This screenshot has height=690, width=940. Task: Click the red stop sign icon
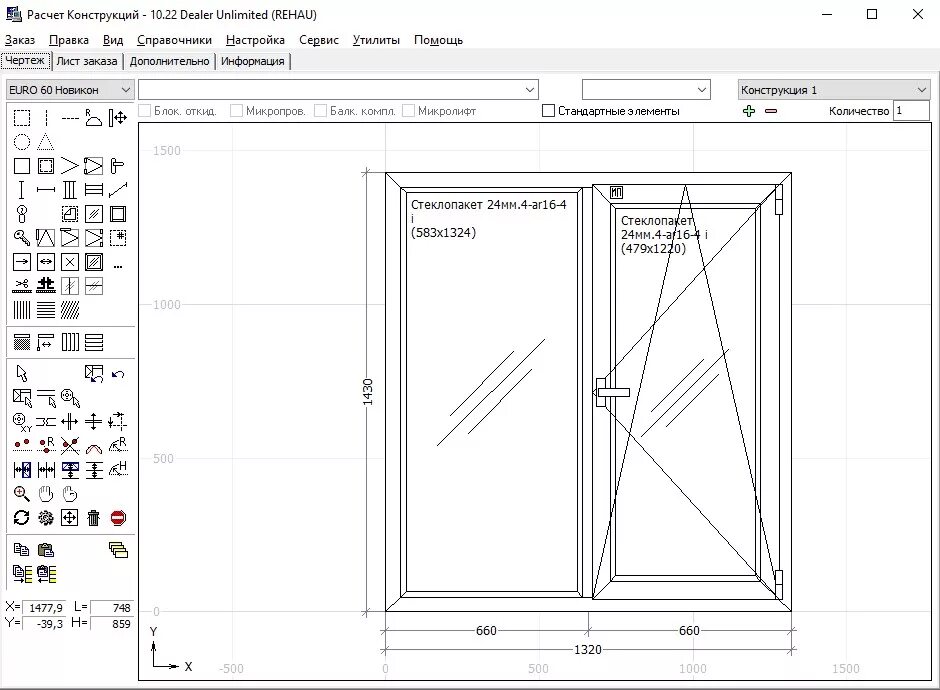(x=118, y=517)
